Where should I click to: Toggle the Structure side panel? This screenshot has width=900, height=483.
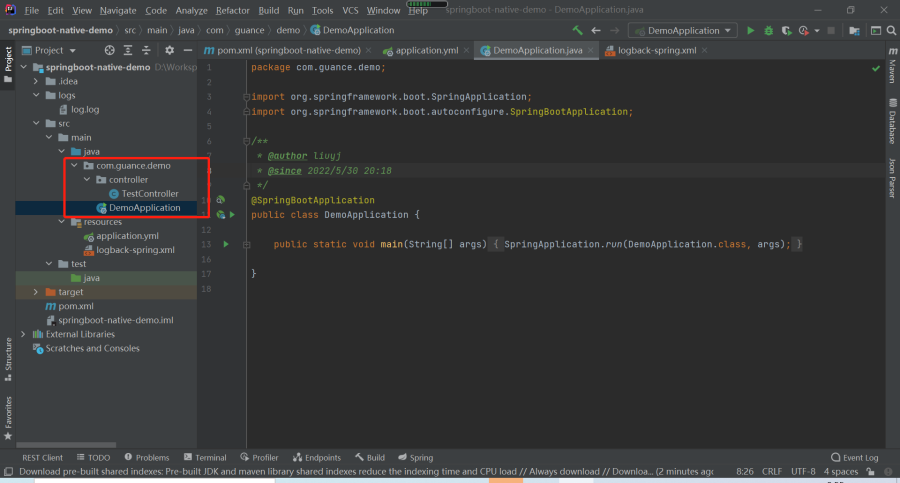pyautogui.click(x=8, y=360)
